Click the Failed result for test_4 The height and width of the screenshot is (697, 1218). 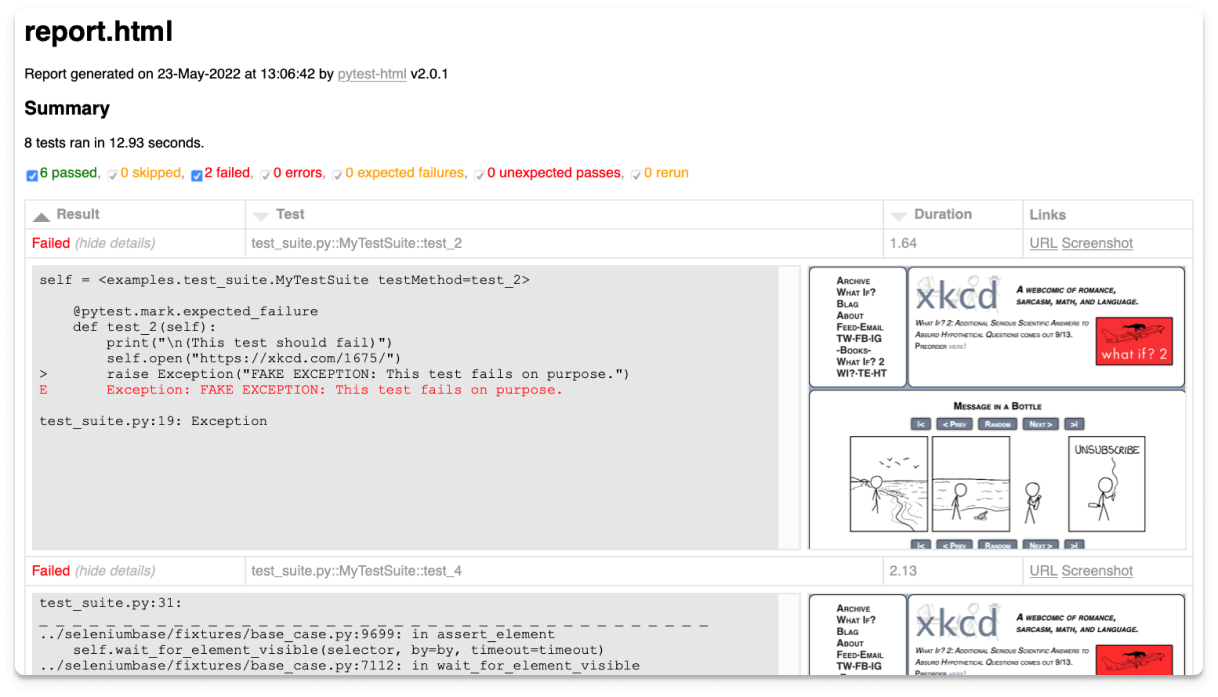pyautogui.click(x=51, y=571)
